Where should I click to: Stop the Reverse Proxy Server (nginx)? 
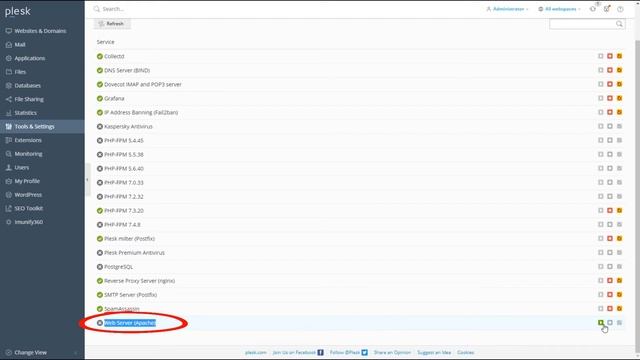click(x=610, y=280)
